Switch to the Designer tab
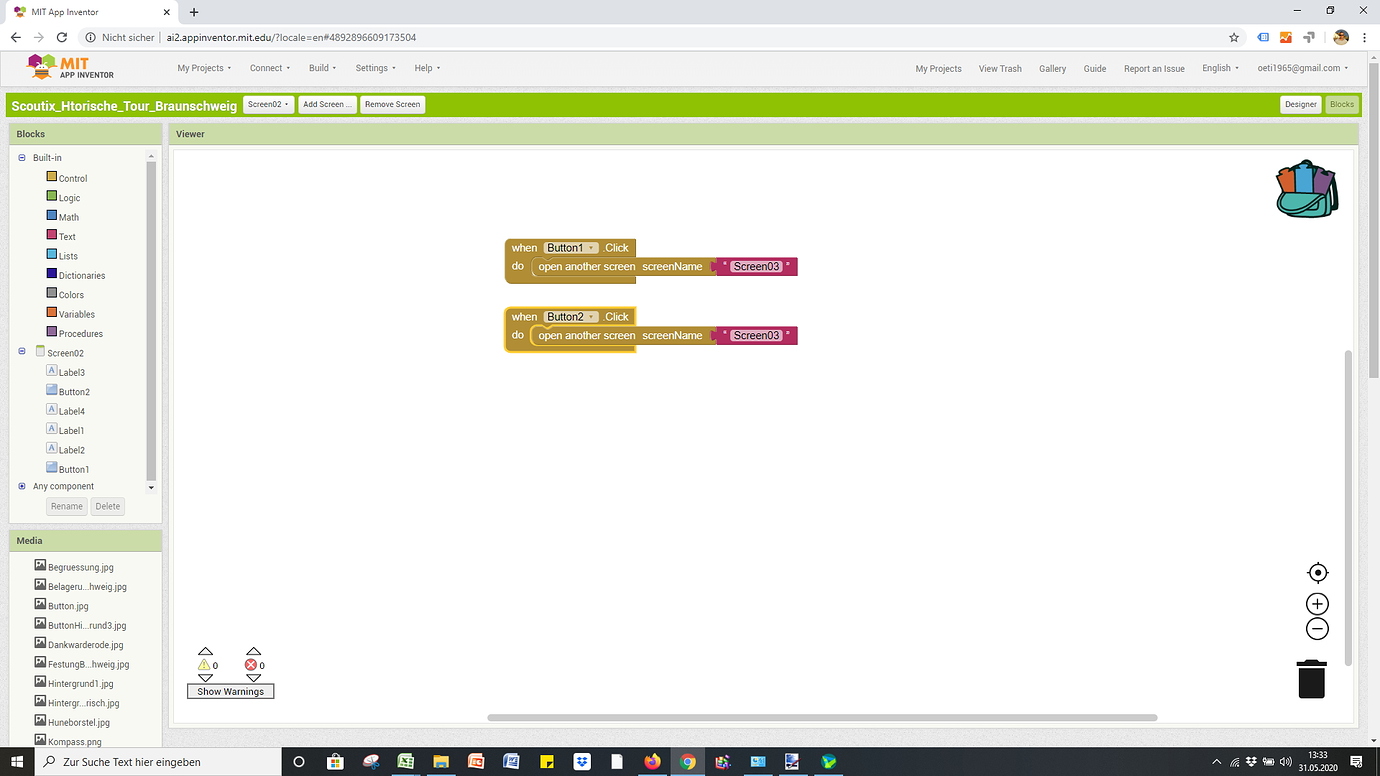The image size is (1380, 776). pos(1300,104)
